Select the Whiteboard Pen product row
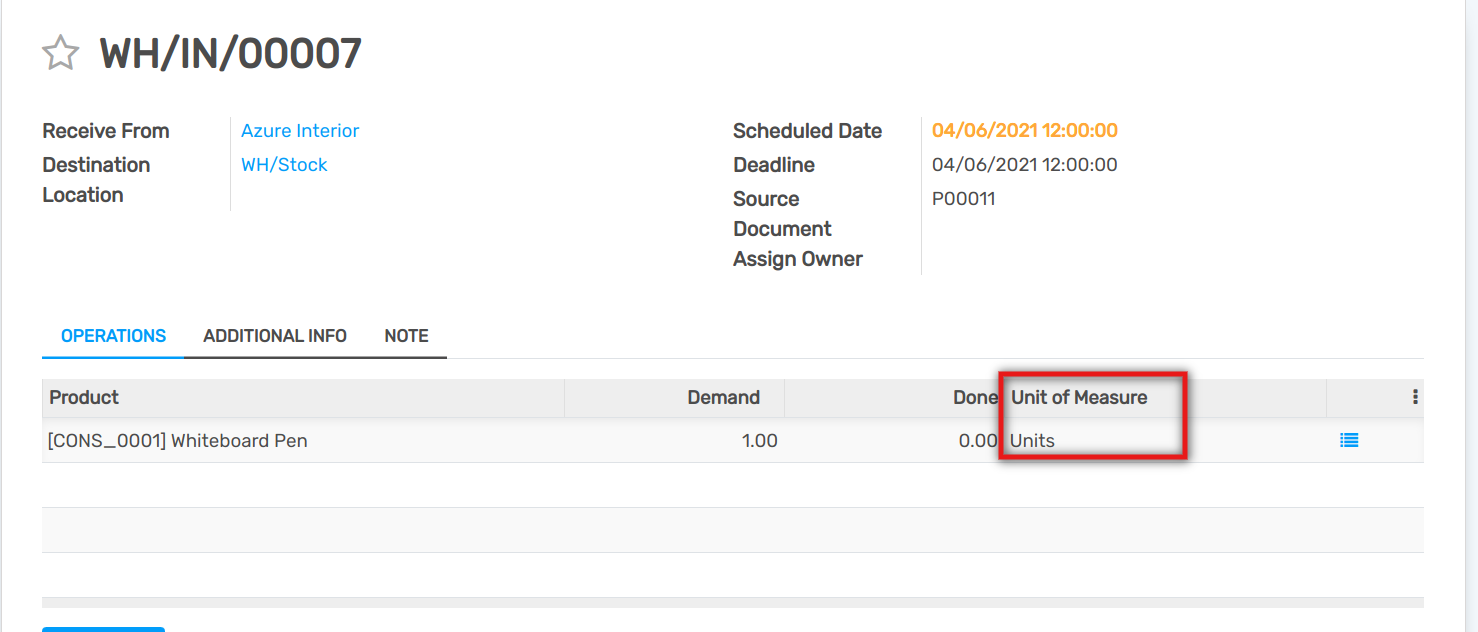 click(x=178, y=440)
